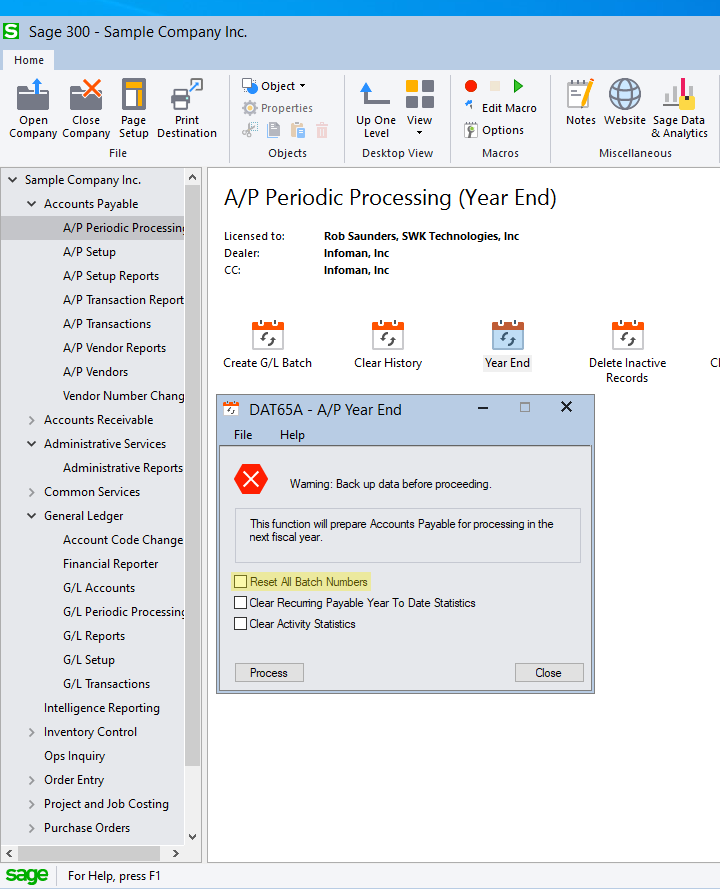
Task: Click Close button in Year End dialog
Action: pos(549,673)
